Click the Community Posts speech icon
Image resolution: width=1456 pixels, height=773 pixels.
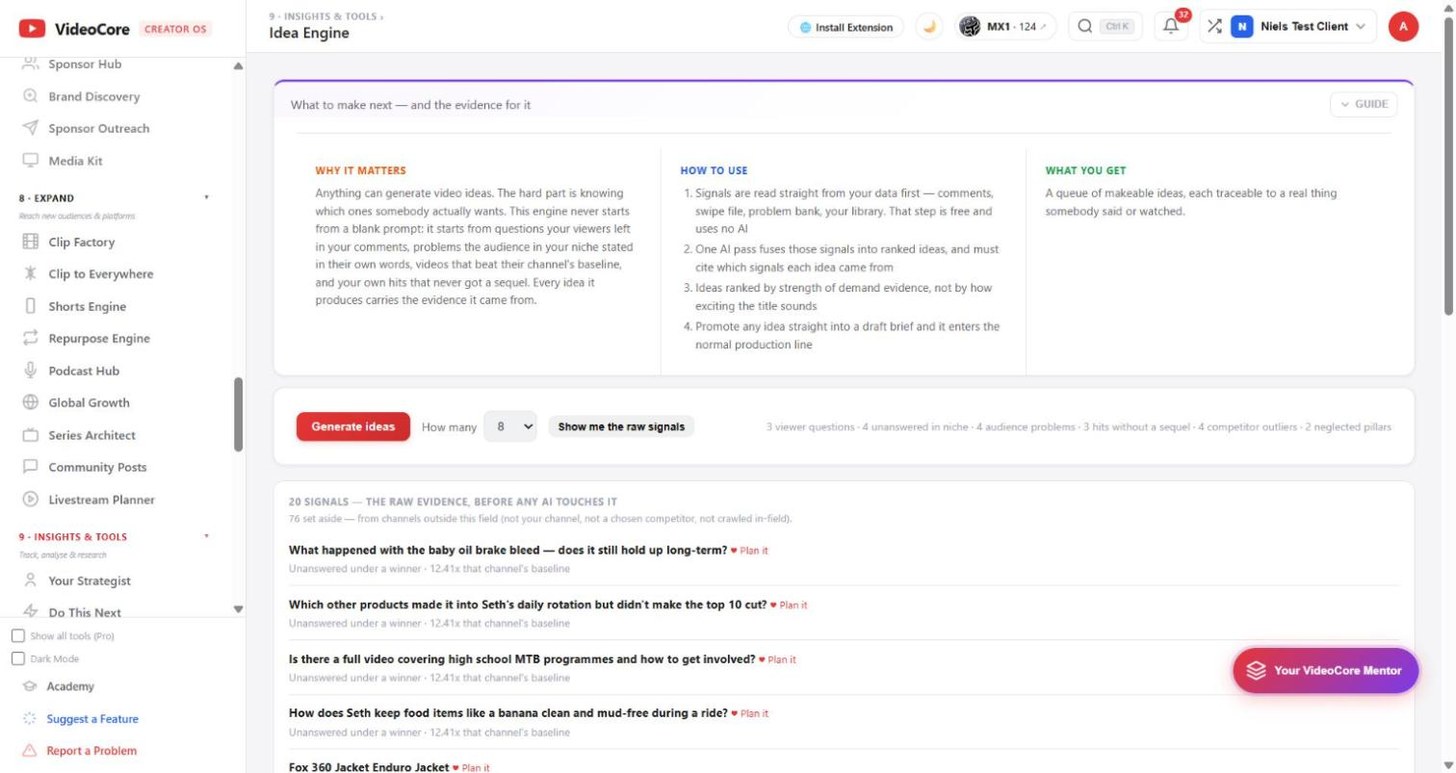30,467
